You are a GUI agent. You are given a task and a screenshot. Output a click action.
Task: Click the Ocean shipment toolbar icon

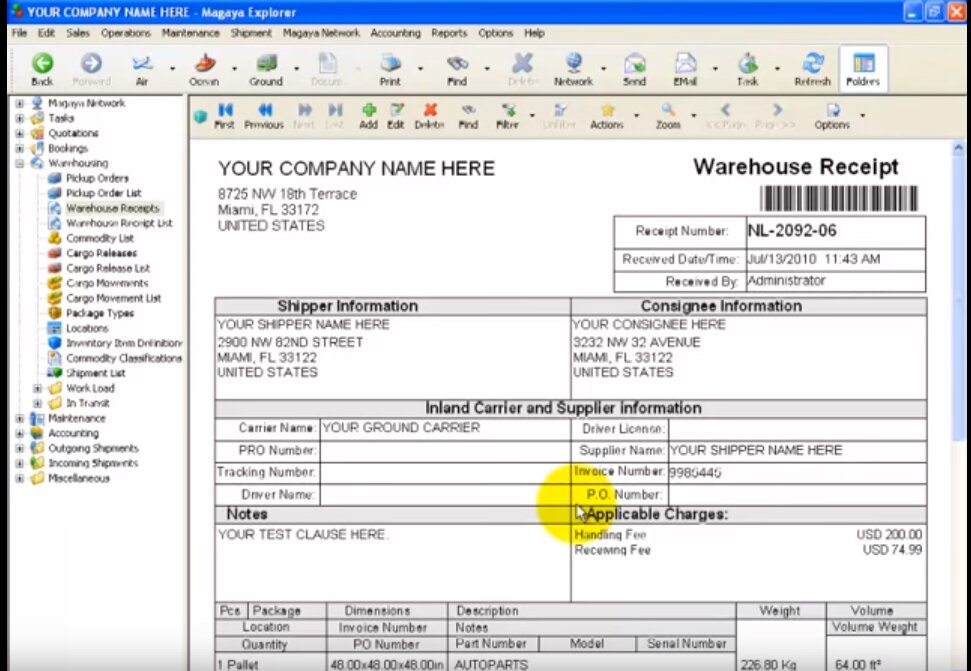tap(203, 67)
